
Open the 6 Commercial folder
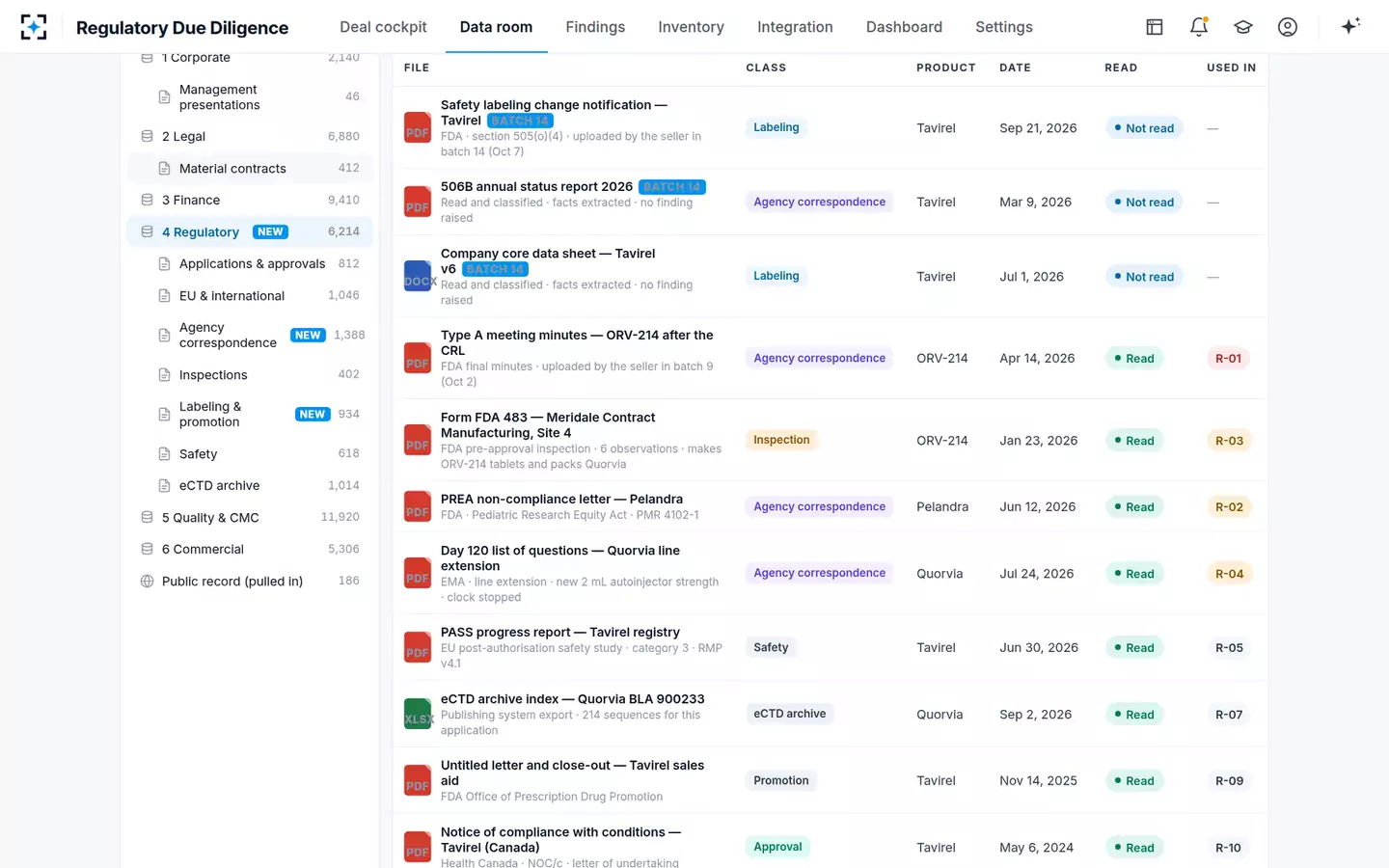pyautogui.click(x=250, y=550)
